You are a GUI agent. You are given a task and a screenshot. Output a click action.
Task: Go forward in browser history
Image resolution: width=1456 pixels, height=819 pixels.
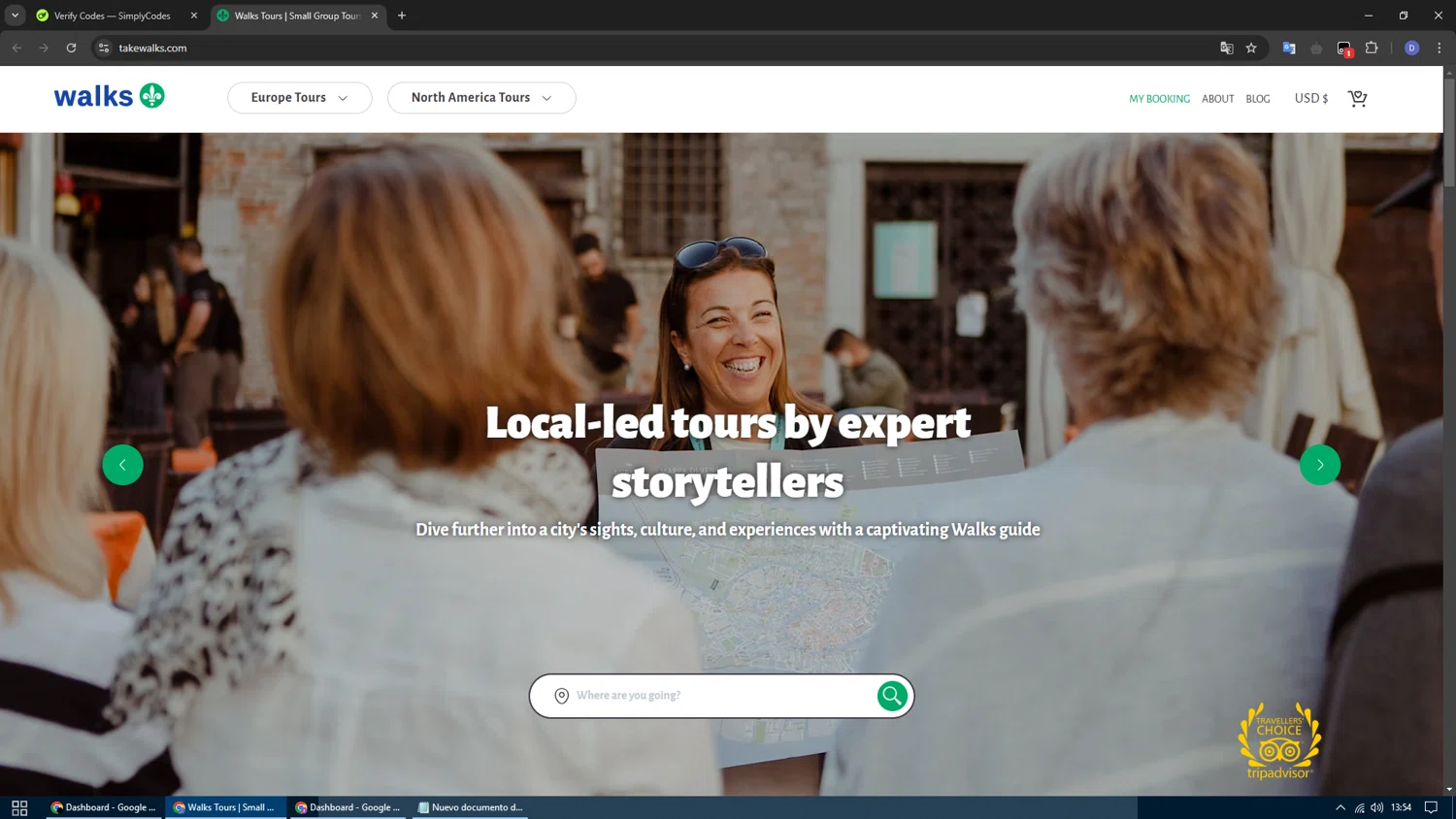coord(44,48)
